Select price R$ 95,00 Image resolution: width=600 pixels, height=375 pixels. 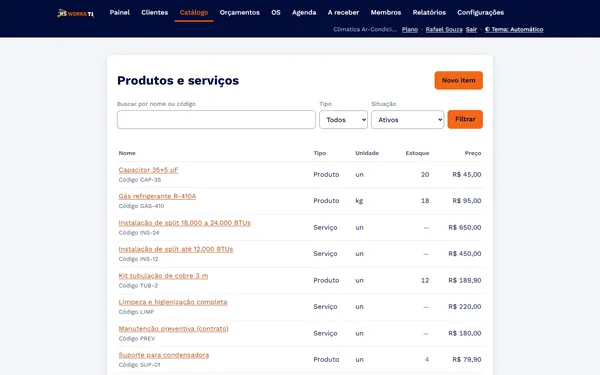pyautogui.click(x=467, y=201)
